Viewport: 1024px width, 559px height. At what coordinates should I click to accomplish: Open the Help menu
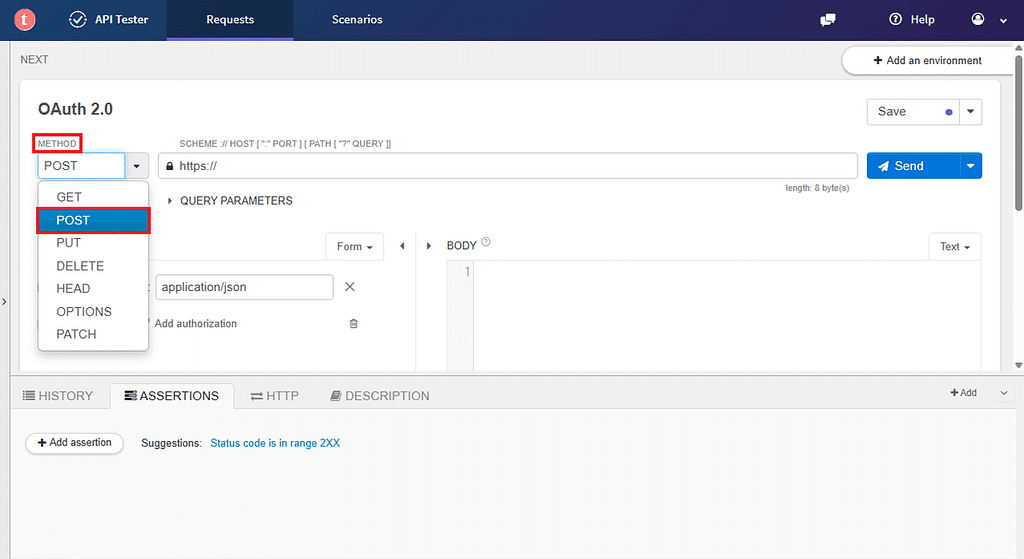(x=912, y=20)
